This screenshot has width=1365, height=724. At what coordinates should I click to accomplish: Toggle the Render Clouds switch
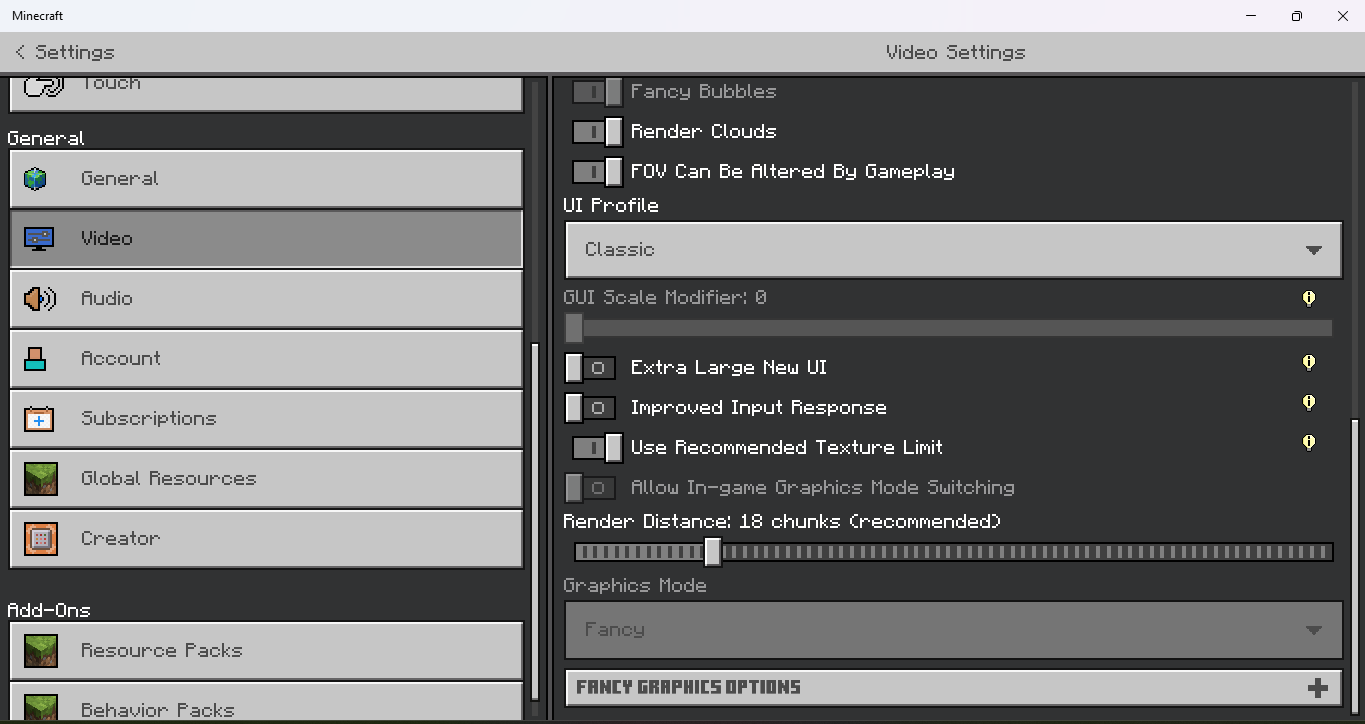click(x=597, y=132)
